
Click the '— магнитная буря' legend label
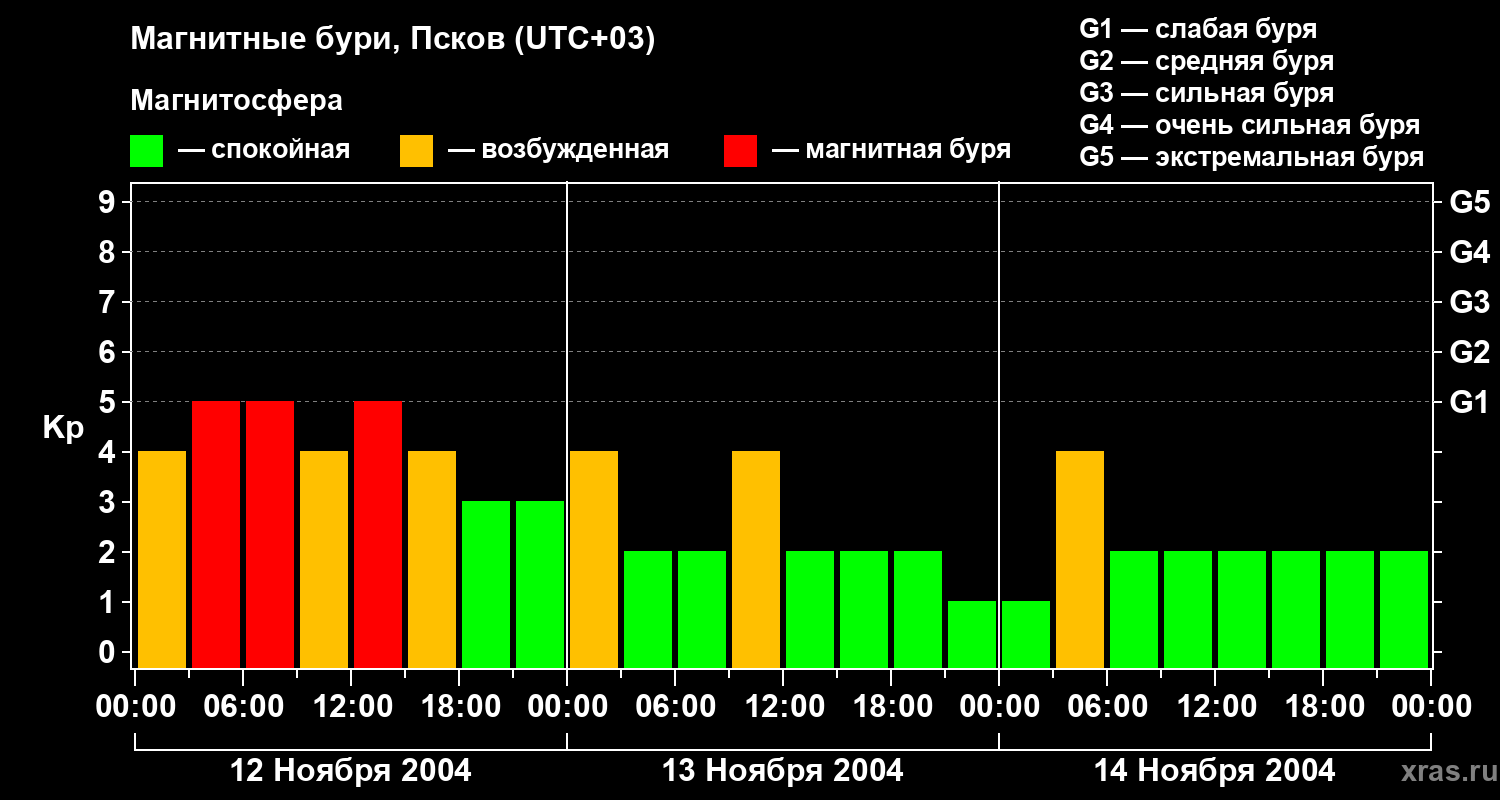pyautogui.click(x=891, y=150)
